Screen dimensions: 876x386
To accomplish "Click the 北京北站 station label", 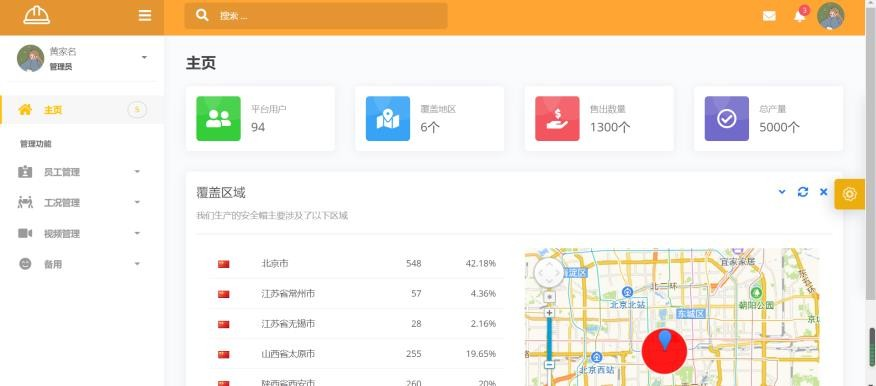I will pyautogui.click(x=627, y=304).
